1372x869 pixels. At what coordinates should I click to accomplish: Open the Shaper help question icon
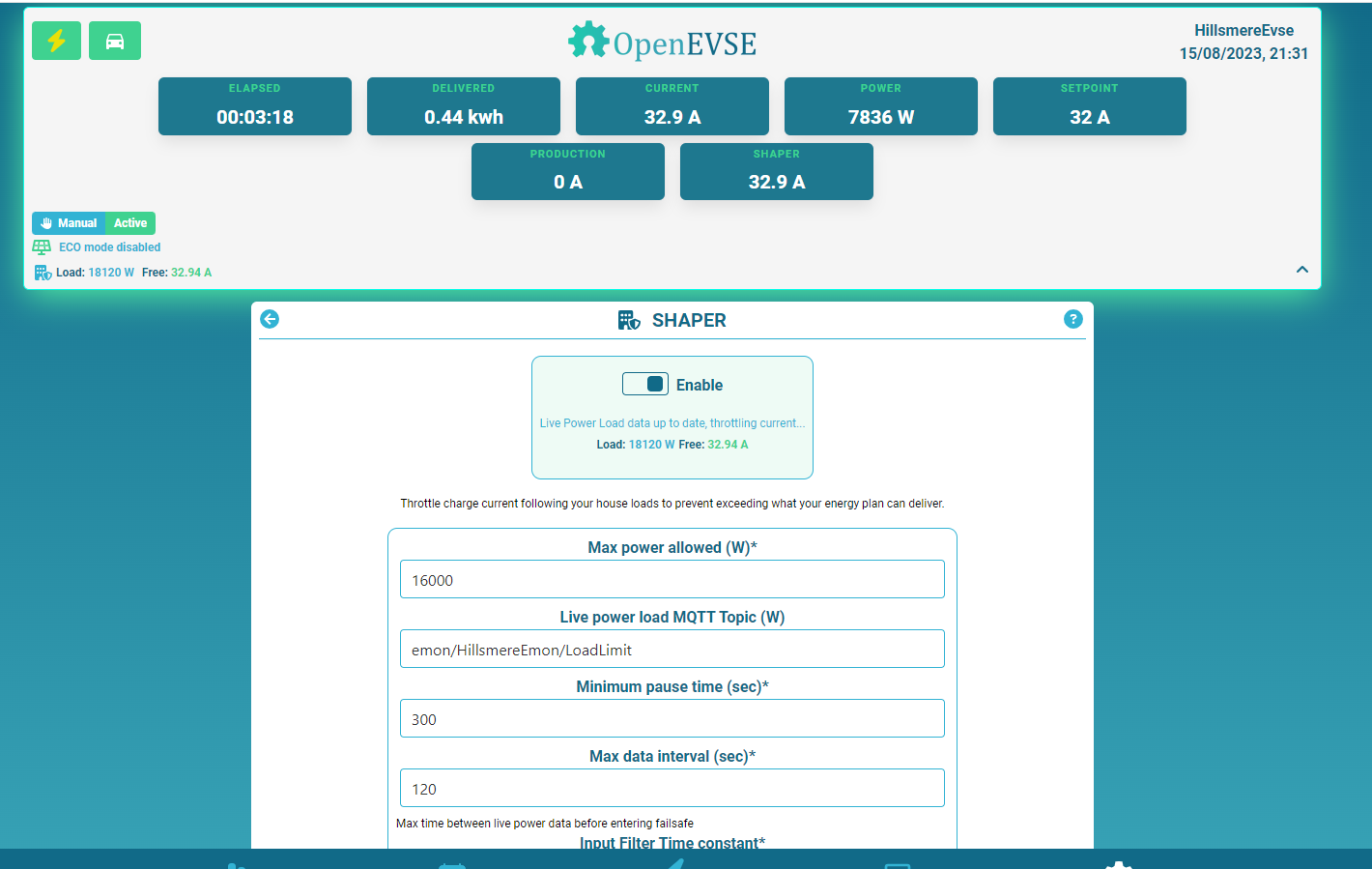(x=1073, y=319)
